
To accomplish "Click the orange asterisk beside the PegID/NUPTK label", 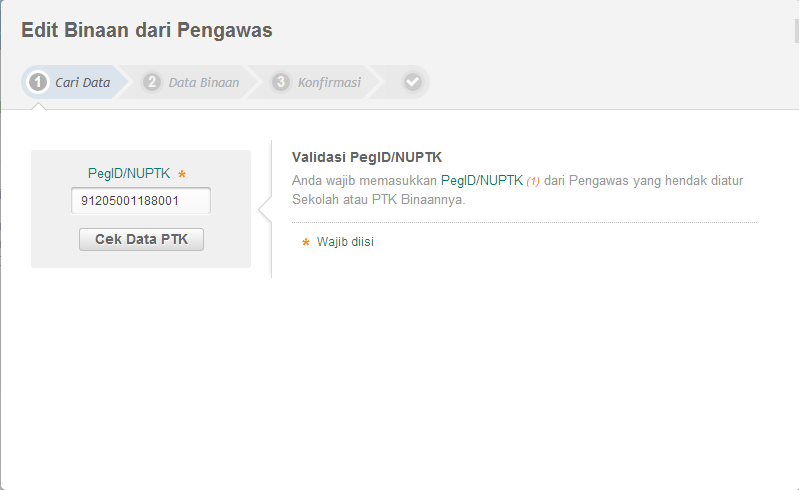I will pos(182,174).
